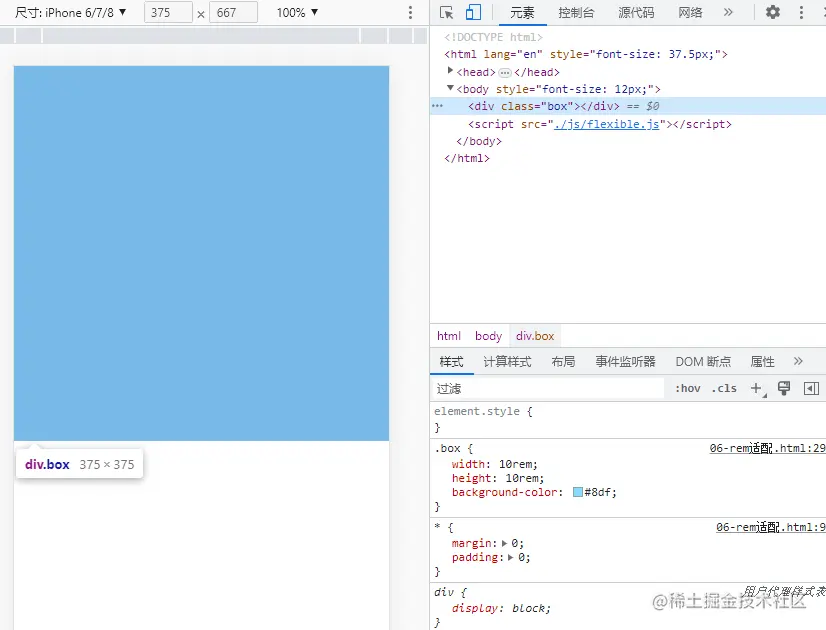The width and height of the screenshot is (826, 630).
Task: Select the div class="box" DOM row
Action: tap(628, 106)
